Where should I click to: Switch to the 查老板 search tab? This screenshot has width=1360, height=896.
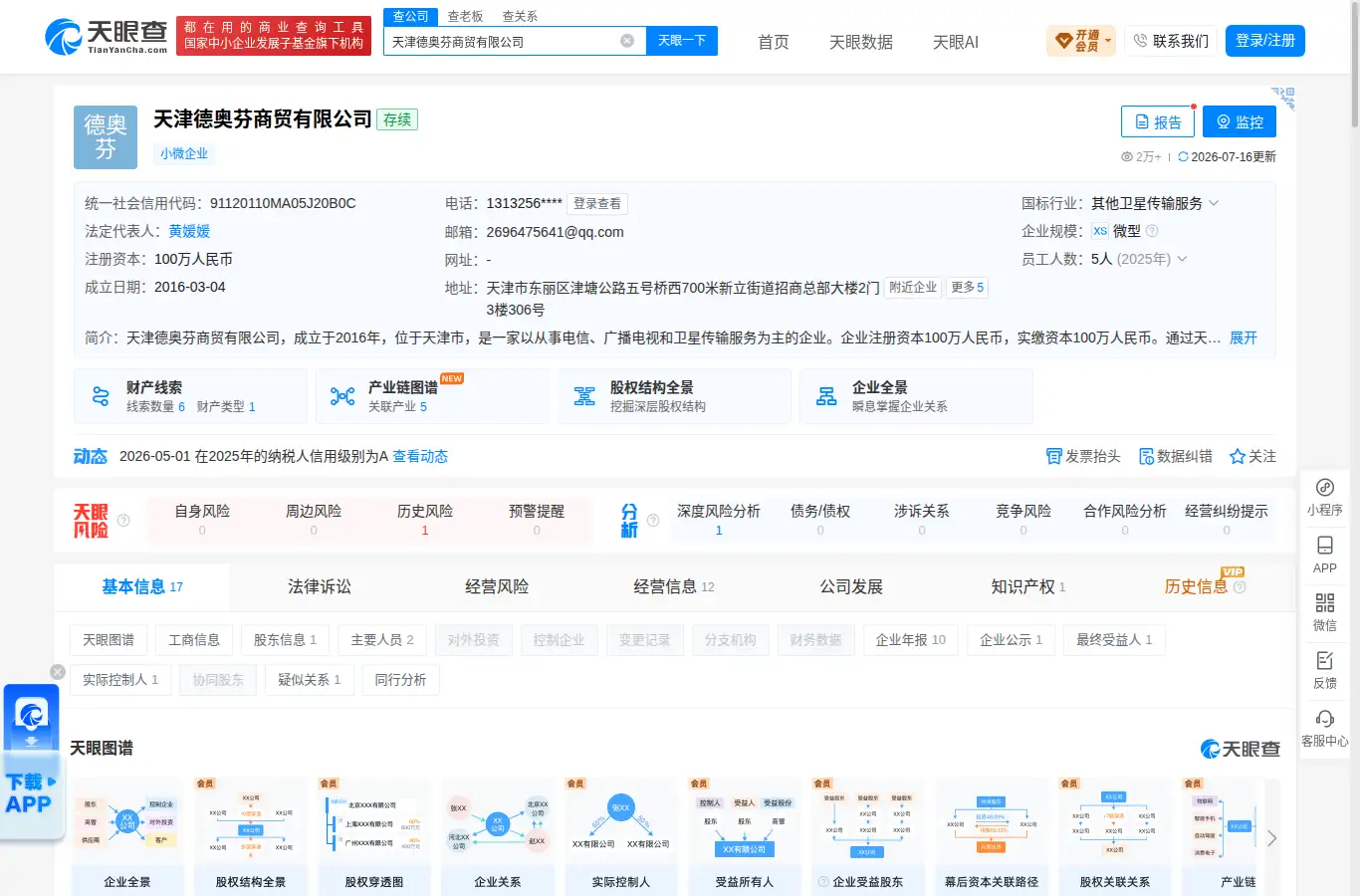click(x=465, y=16)
